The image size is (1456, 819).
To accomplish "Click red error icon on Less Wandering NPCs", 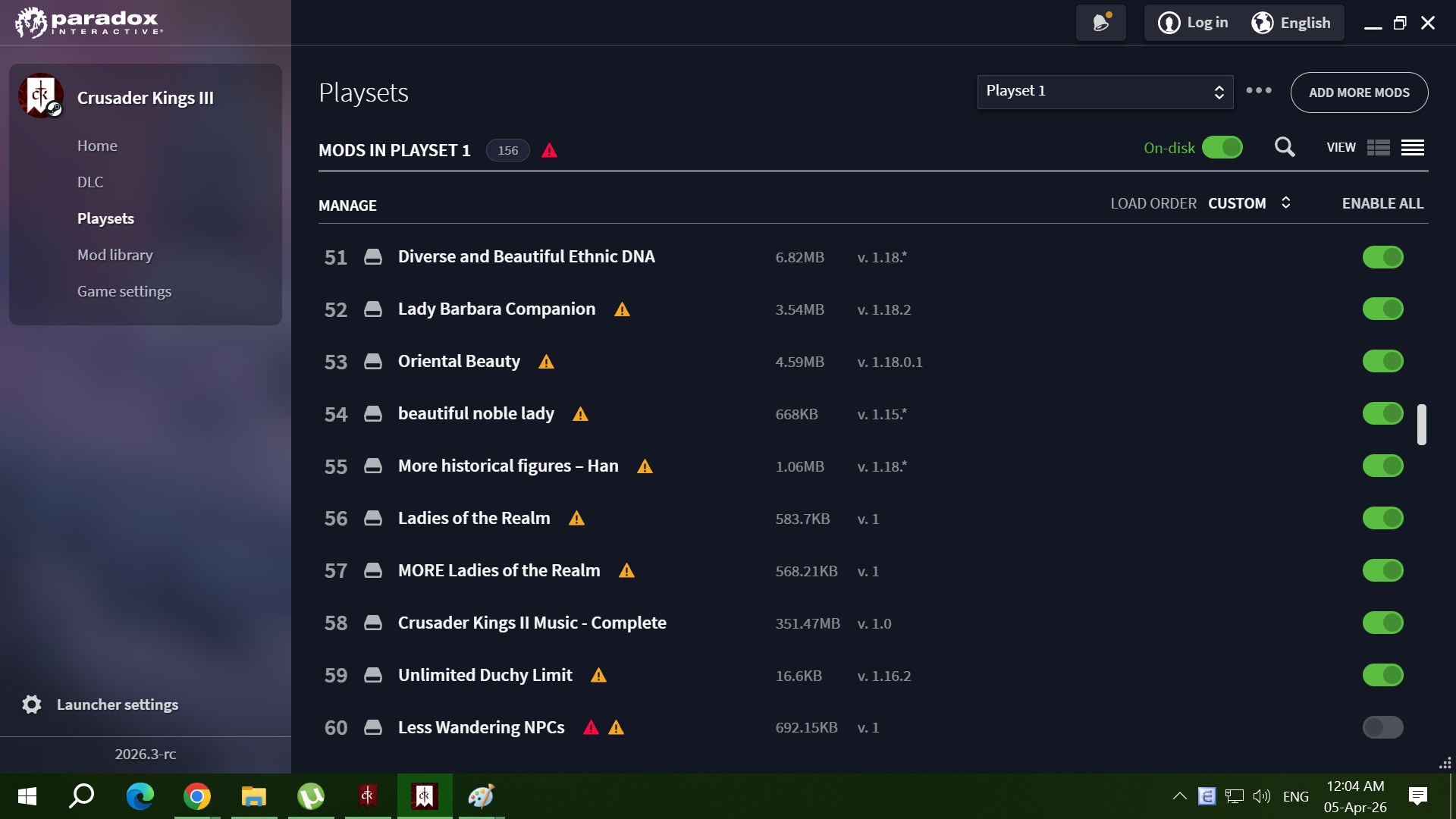I will click(591, 728).
